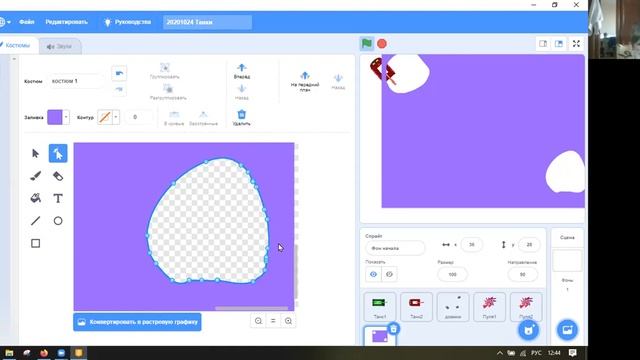Screen dimensions: 640x360
Task: Open the Редактировать menu
Action: (67, 22)
